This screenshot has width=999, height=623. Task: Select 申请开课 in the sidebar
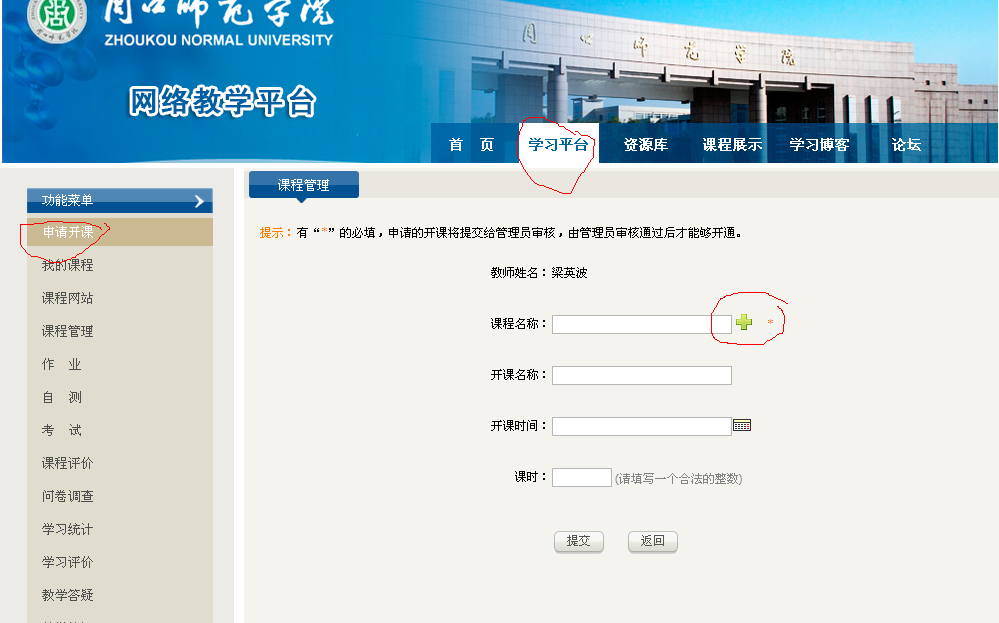click(68, 232)
